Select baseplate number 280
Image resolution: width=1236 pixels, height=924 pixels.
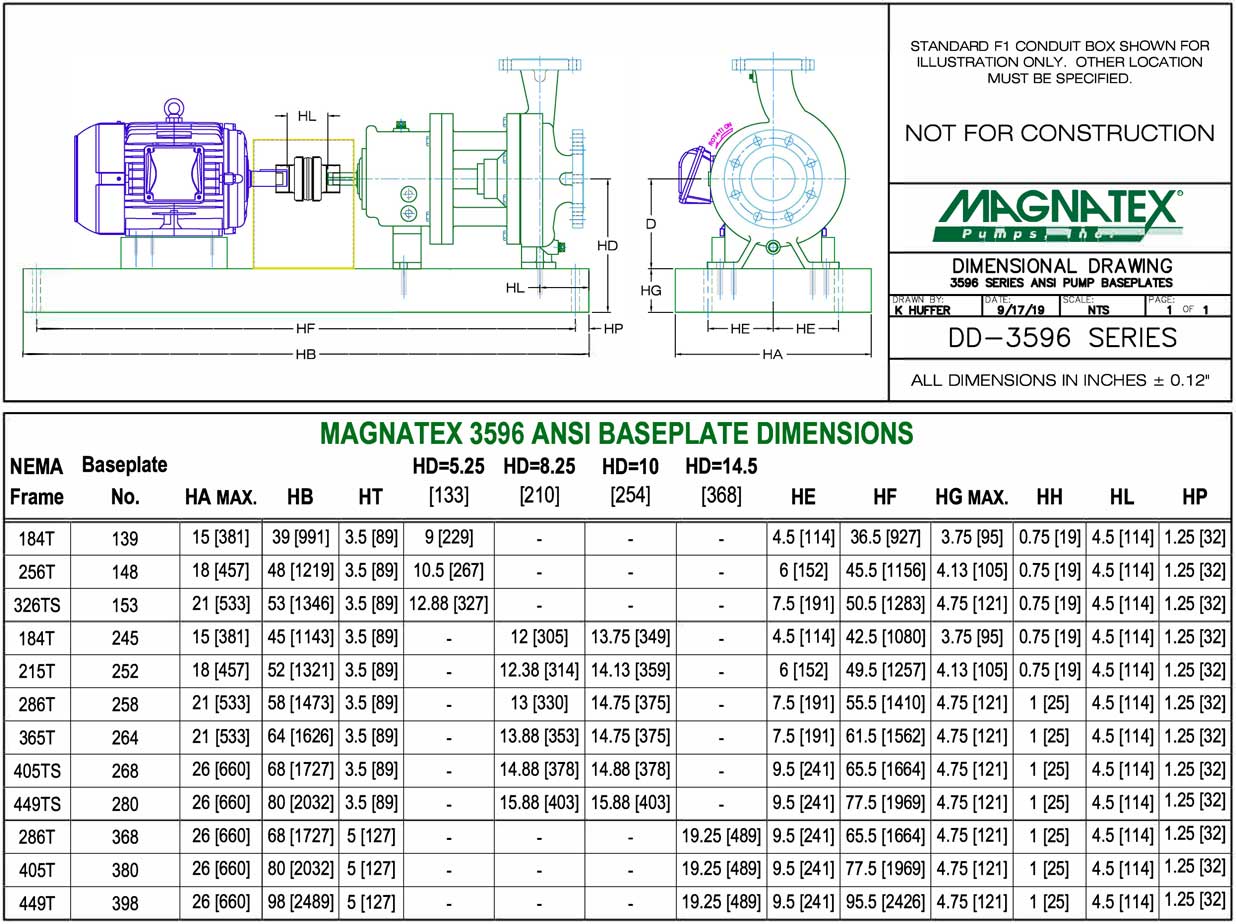click(x=125, y=804)
